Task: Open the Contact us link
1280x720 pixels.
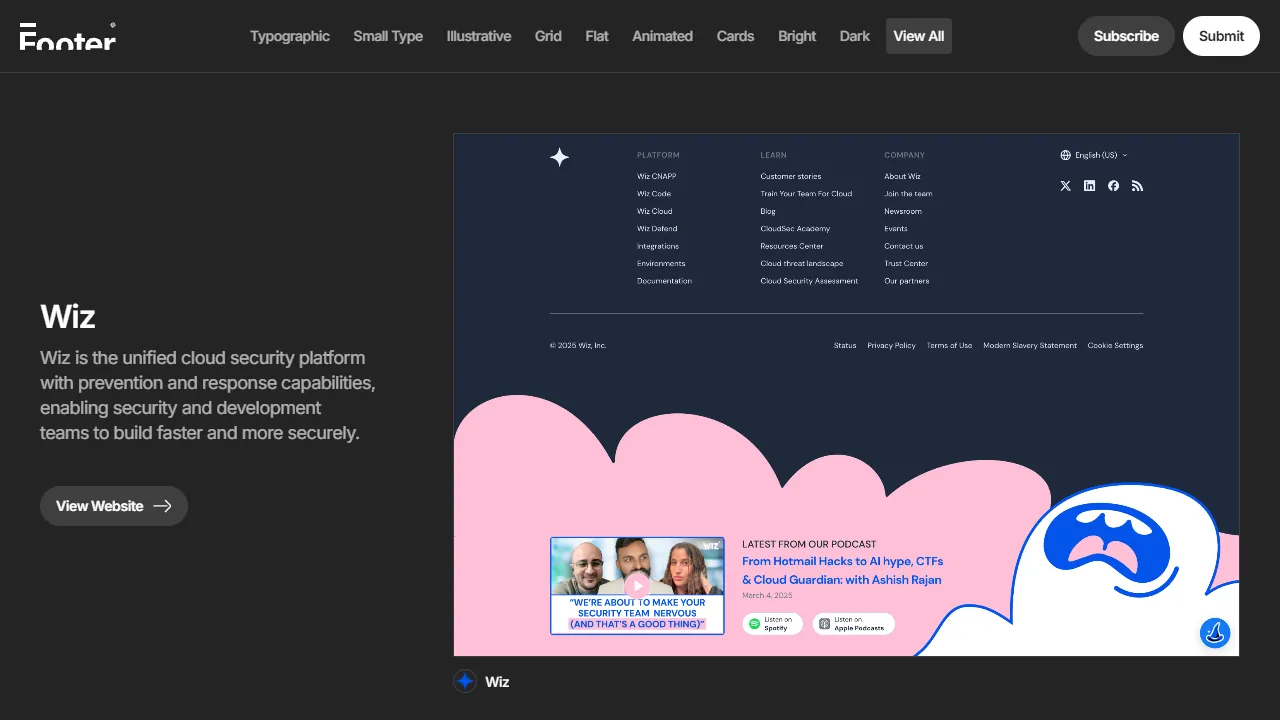Action: pyautogui.click(x=904, y=246)
